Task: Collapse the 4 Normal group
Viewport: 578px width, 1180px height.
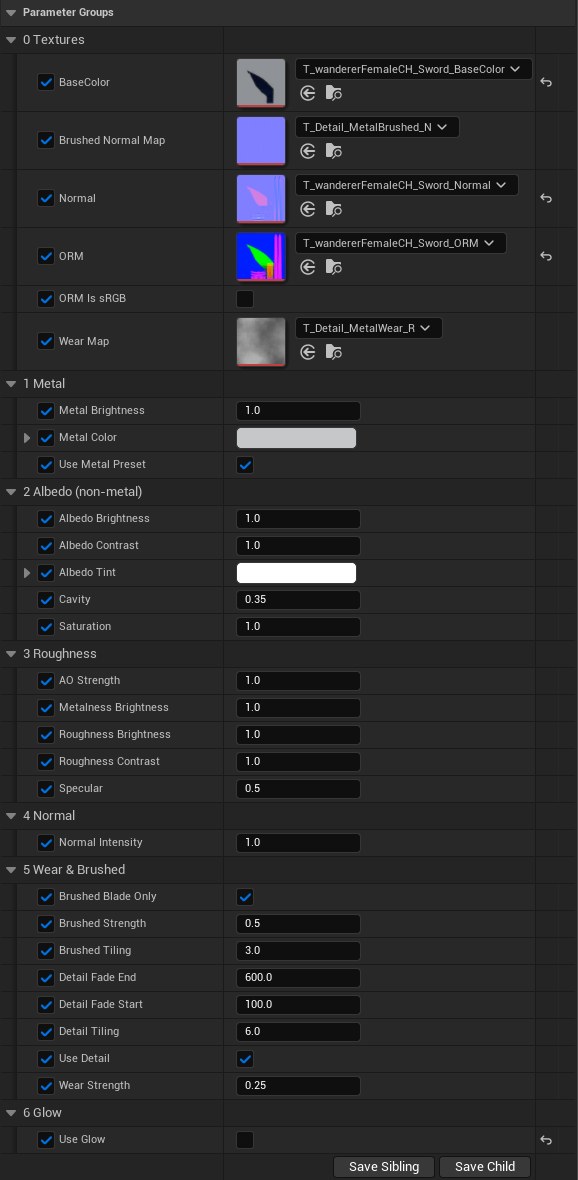Action: [11, 816]
